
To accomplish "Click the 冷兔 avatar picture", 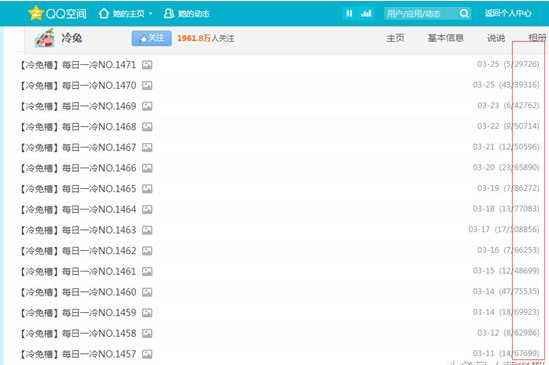I will point(45,38).
